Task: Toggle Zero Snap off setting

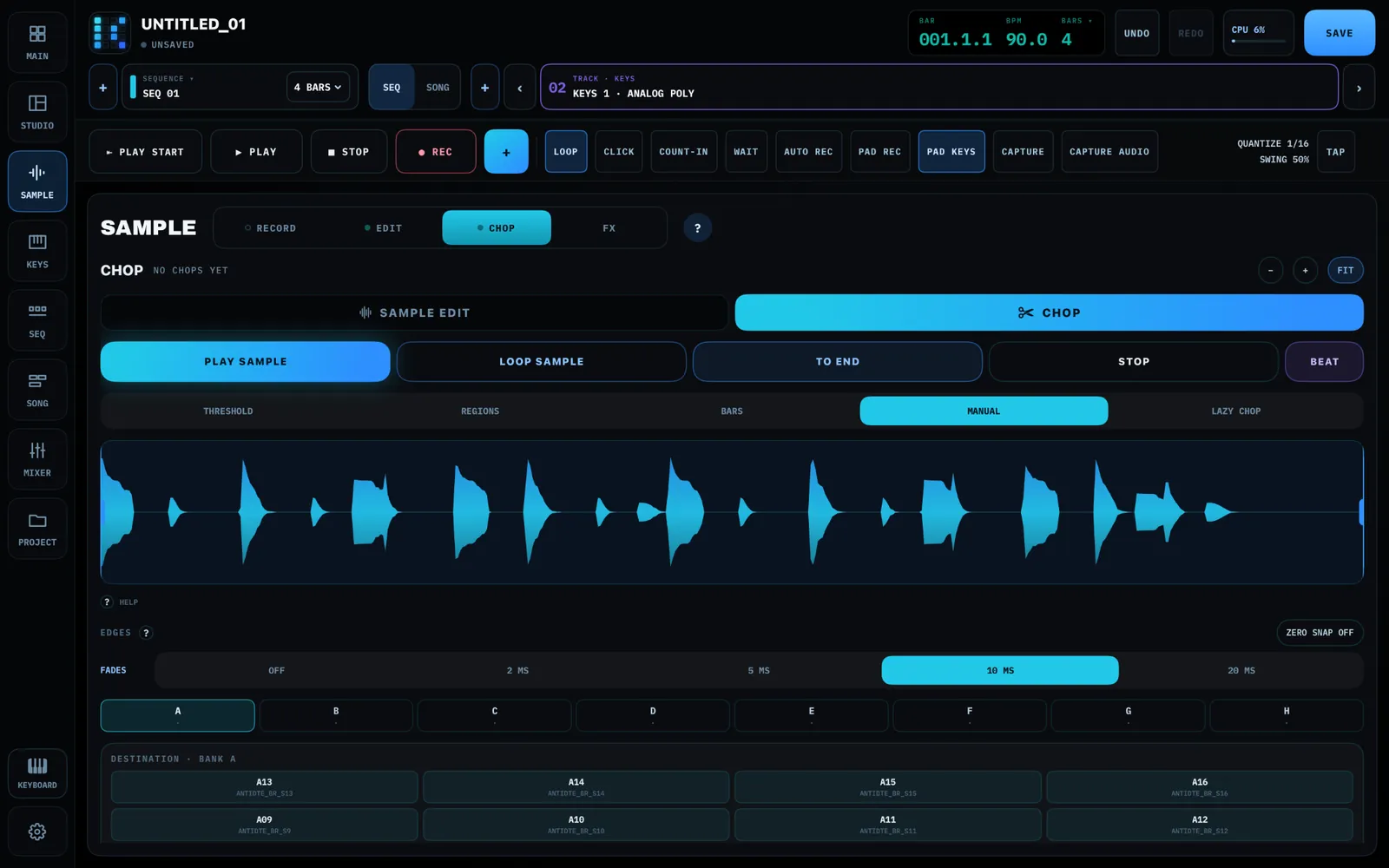Action: coord(1320,633)
